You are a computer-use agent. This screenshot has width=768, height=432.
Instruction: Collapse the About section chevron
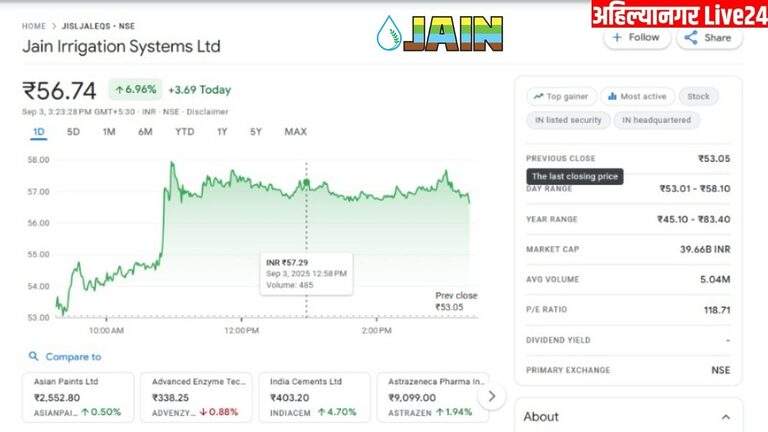tap(725, 416)
